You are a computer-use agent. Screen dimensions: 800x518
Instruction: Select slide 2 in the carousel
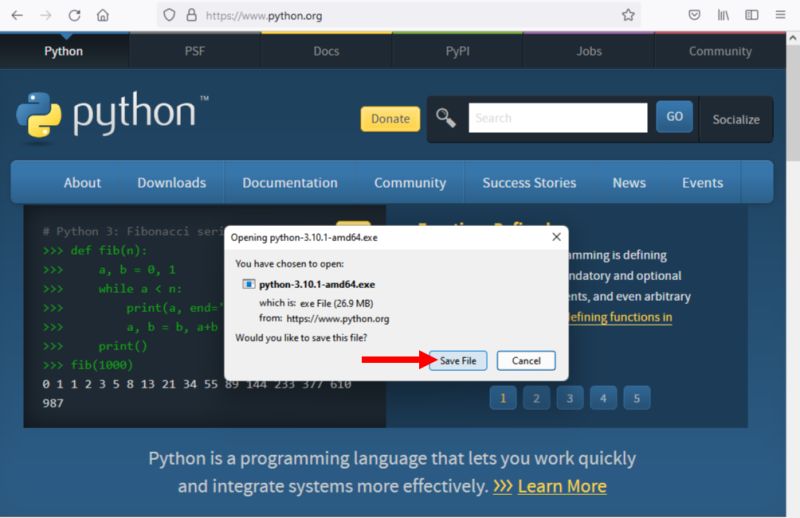click(x=536, y=398)
